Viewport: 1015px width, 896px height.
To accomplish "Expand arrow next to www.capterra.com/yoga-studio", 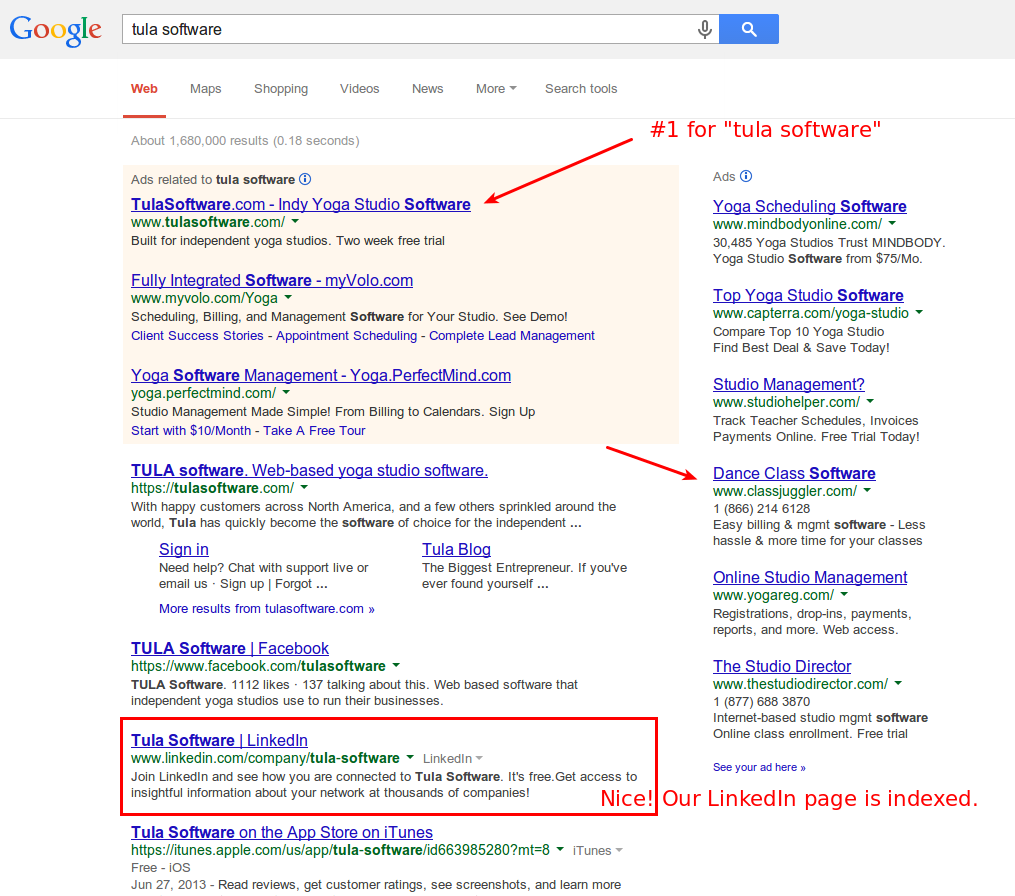I will point(919,313).
